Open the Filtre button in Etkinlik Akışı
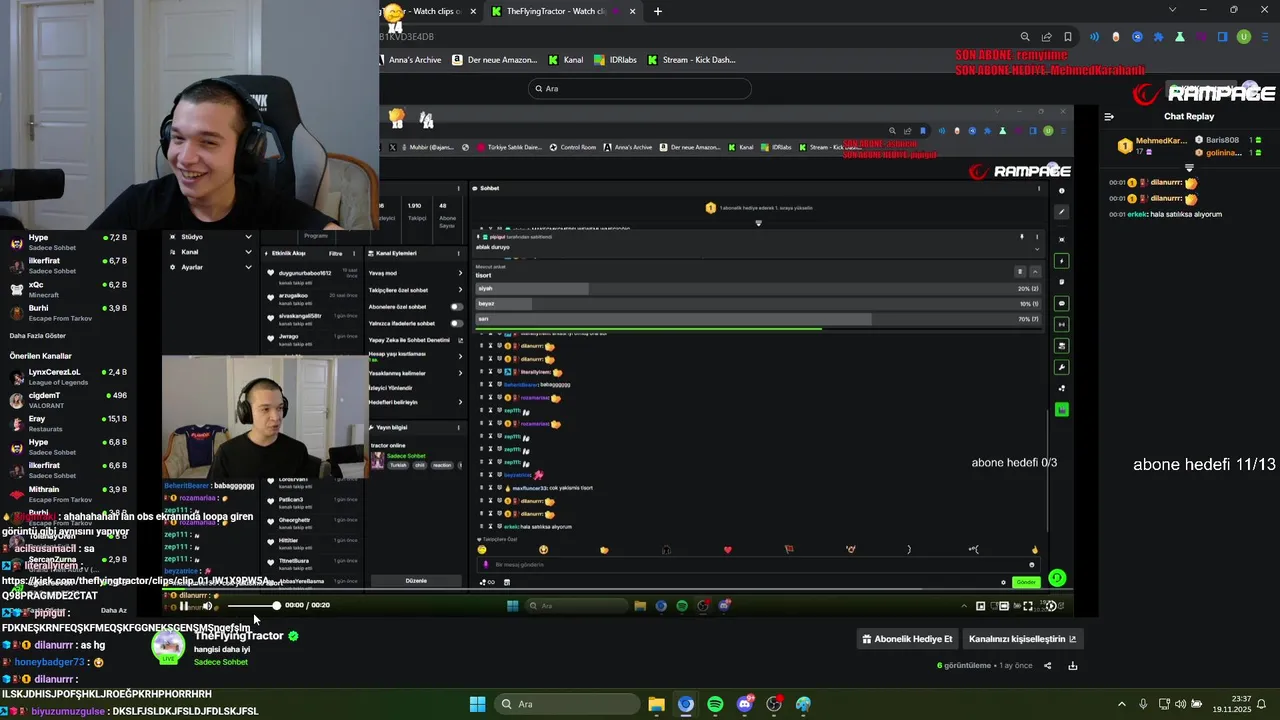Screen dimensions: 1280x720 pyautogui.click(x=336, y=253)
